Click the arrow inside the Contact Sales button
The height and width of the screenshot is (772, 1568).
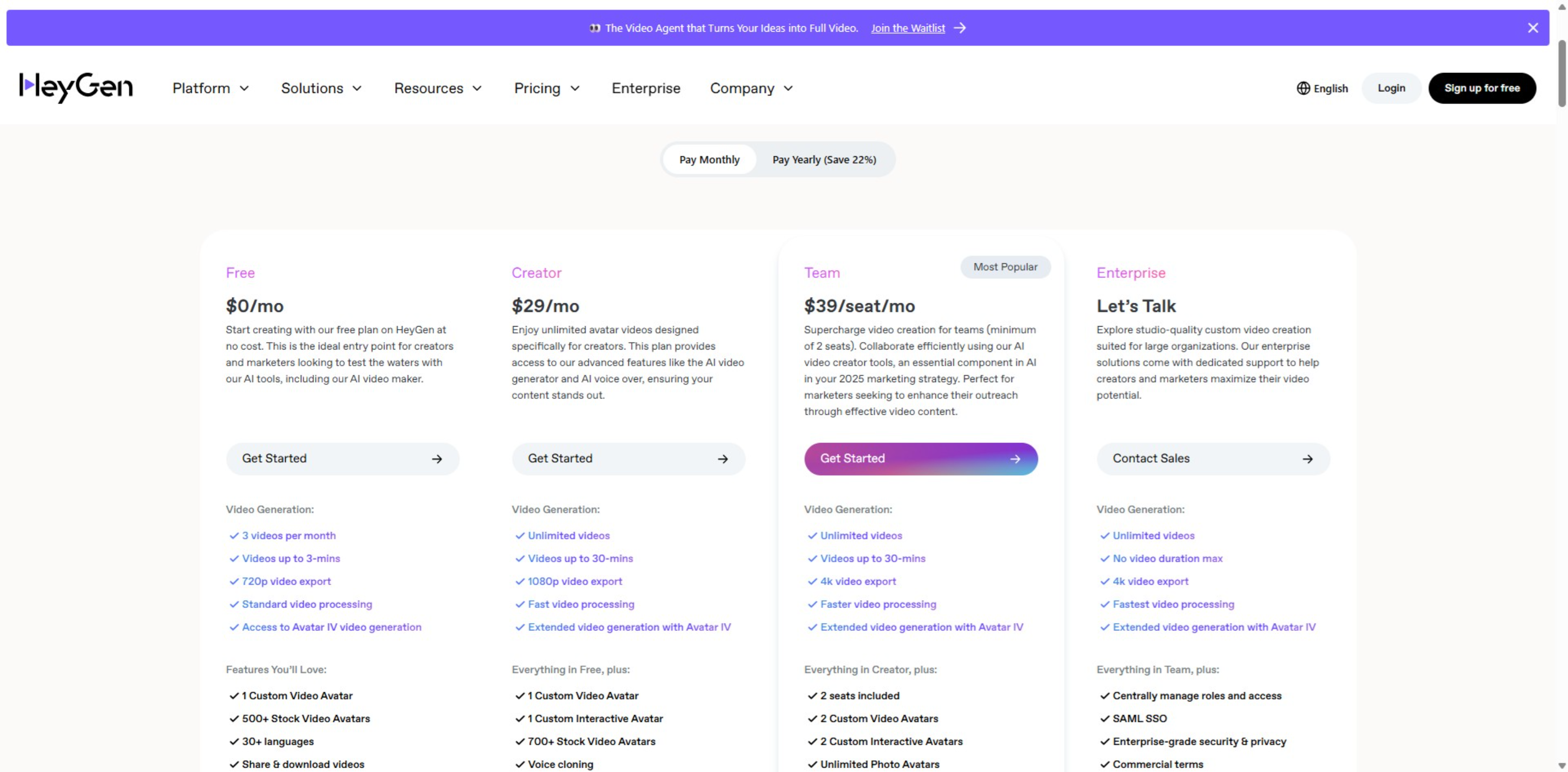click(x=1308, y=459)
